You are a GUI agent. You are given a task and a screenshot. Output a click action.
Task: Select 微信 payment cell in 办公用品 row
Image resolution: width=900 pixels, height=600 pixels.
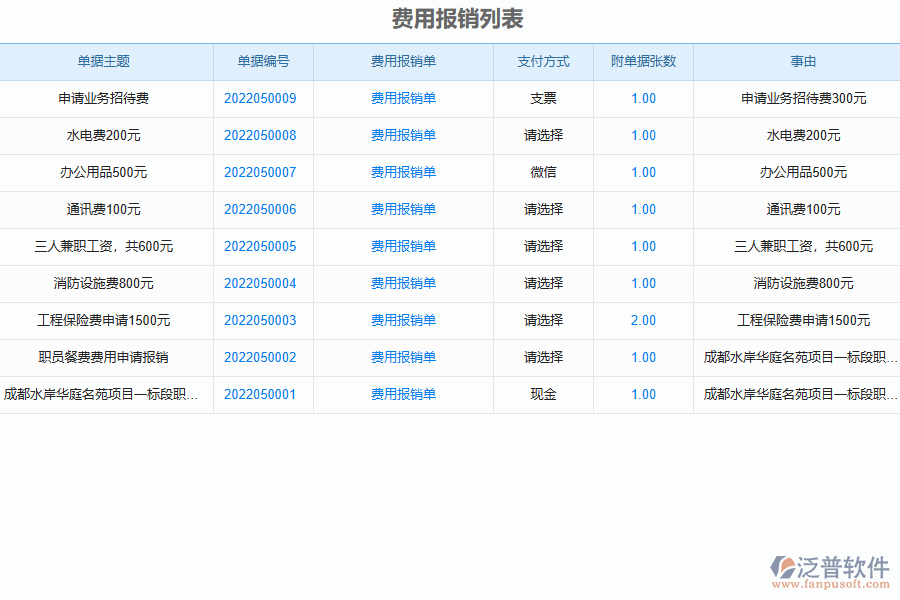coord(543,172)
